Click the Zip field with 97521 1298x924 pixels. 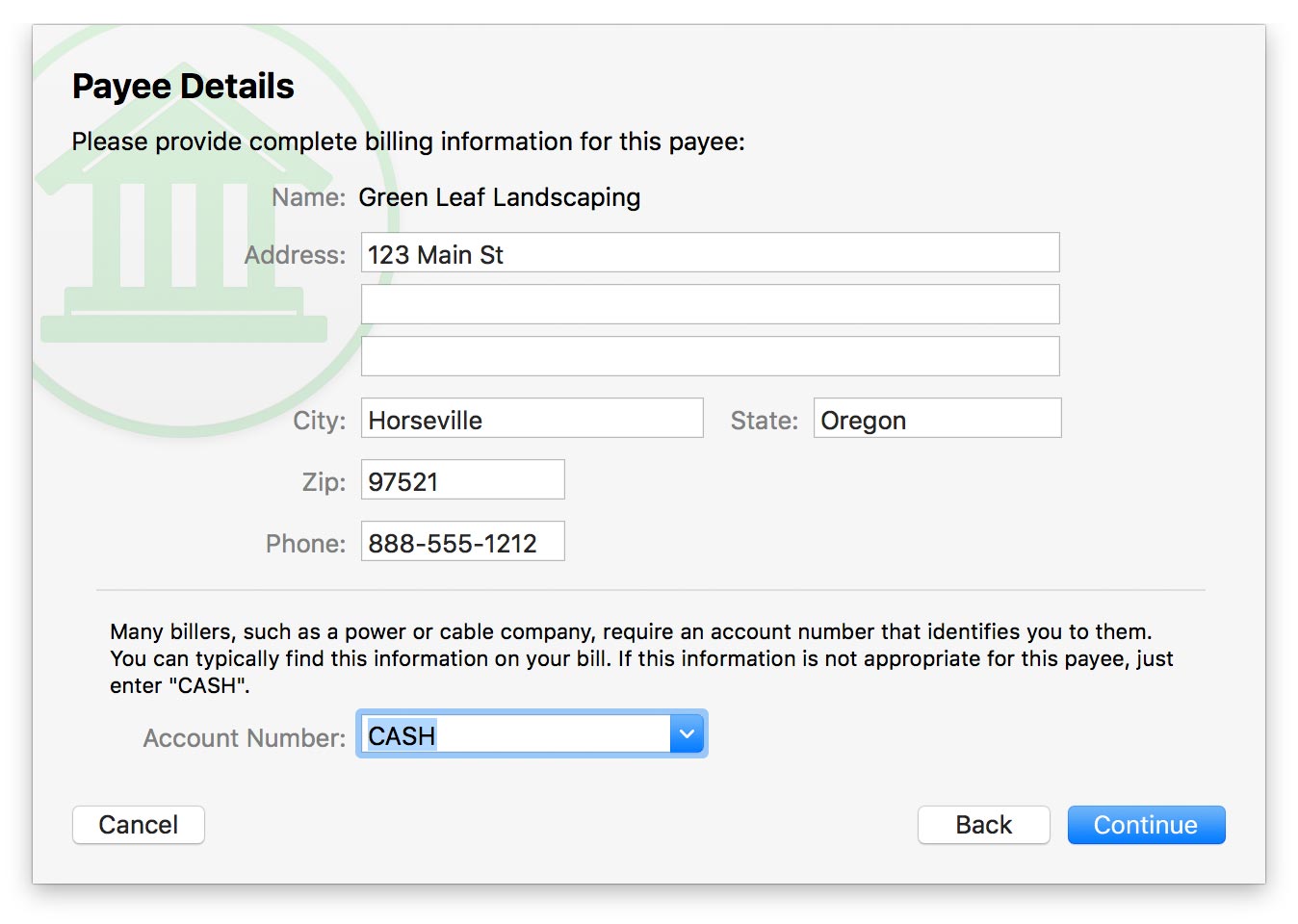click(462, 480)
